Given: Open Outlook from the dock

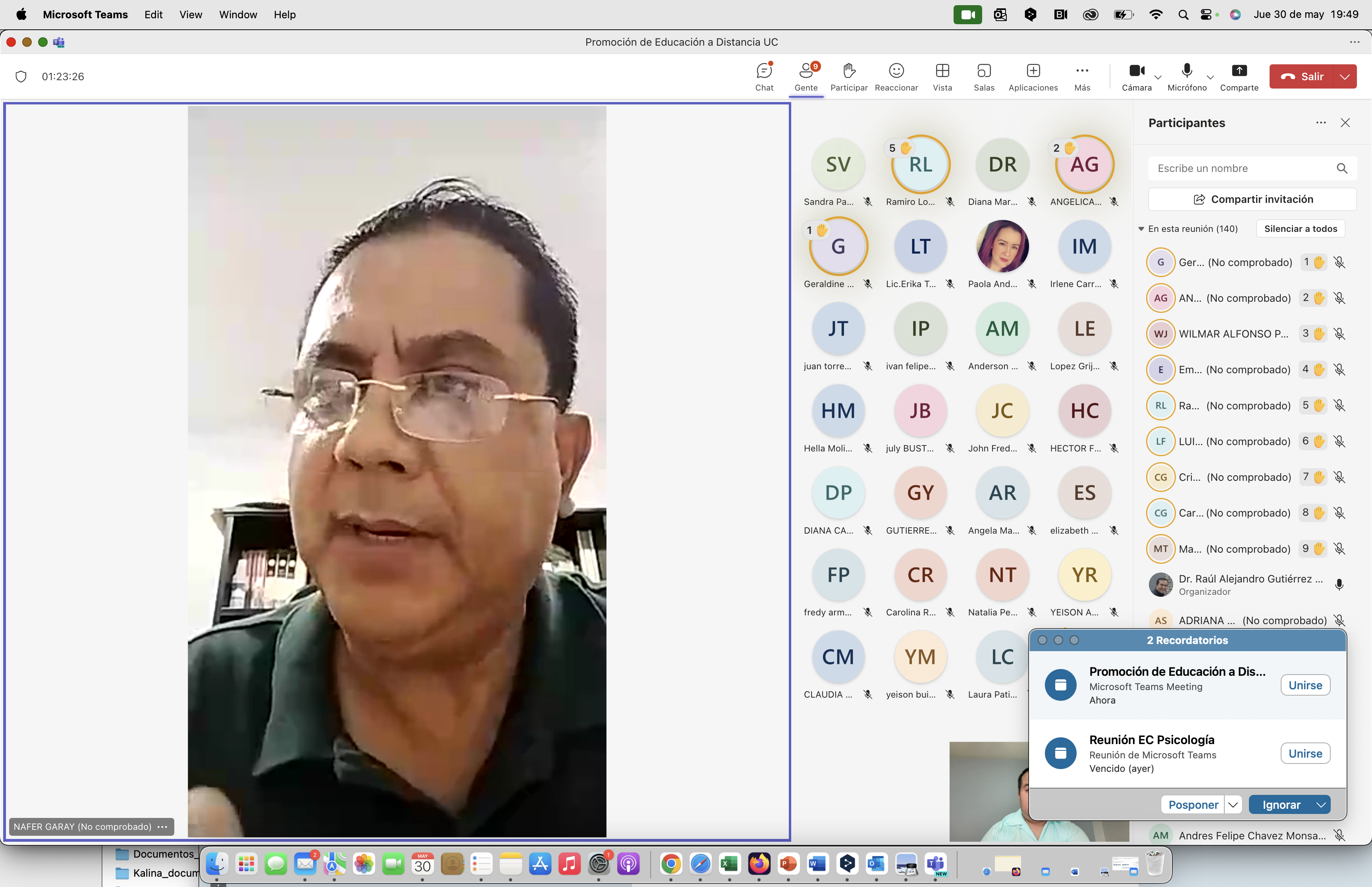Looking at the screenshot, I should (876, 864).
